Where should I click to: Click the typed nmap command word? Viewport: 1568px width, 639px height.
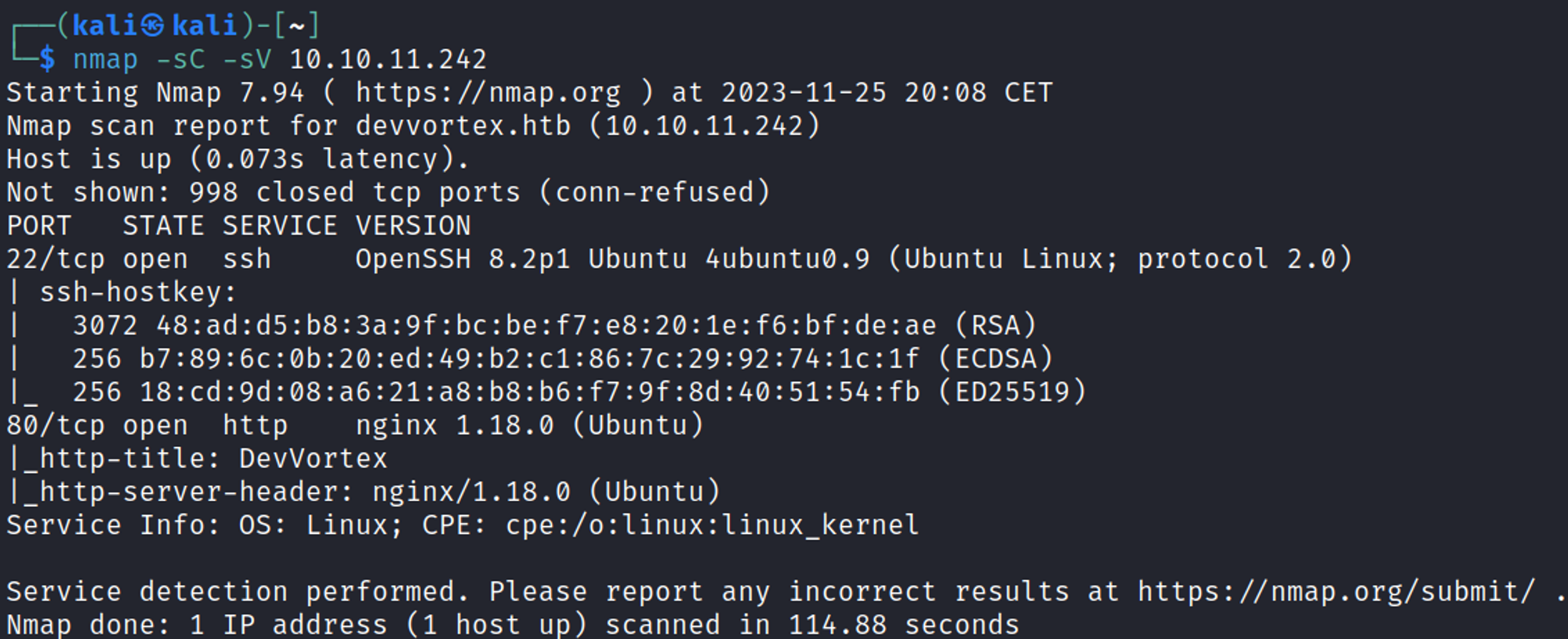point(105,60)
